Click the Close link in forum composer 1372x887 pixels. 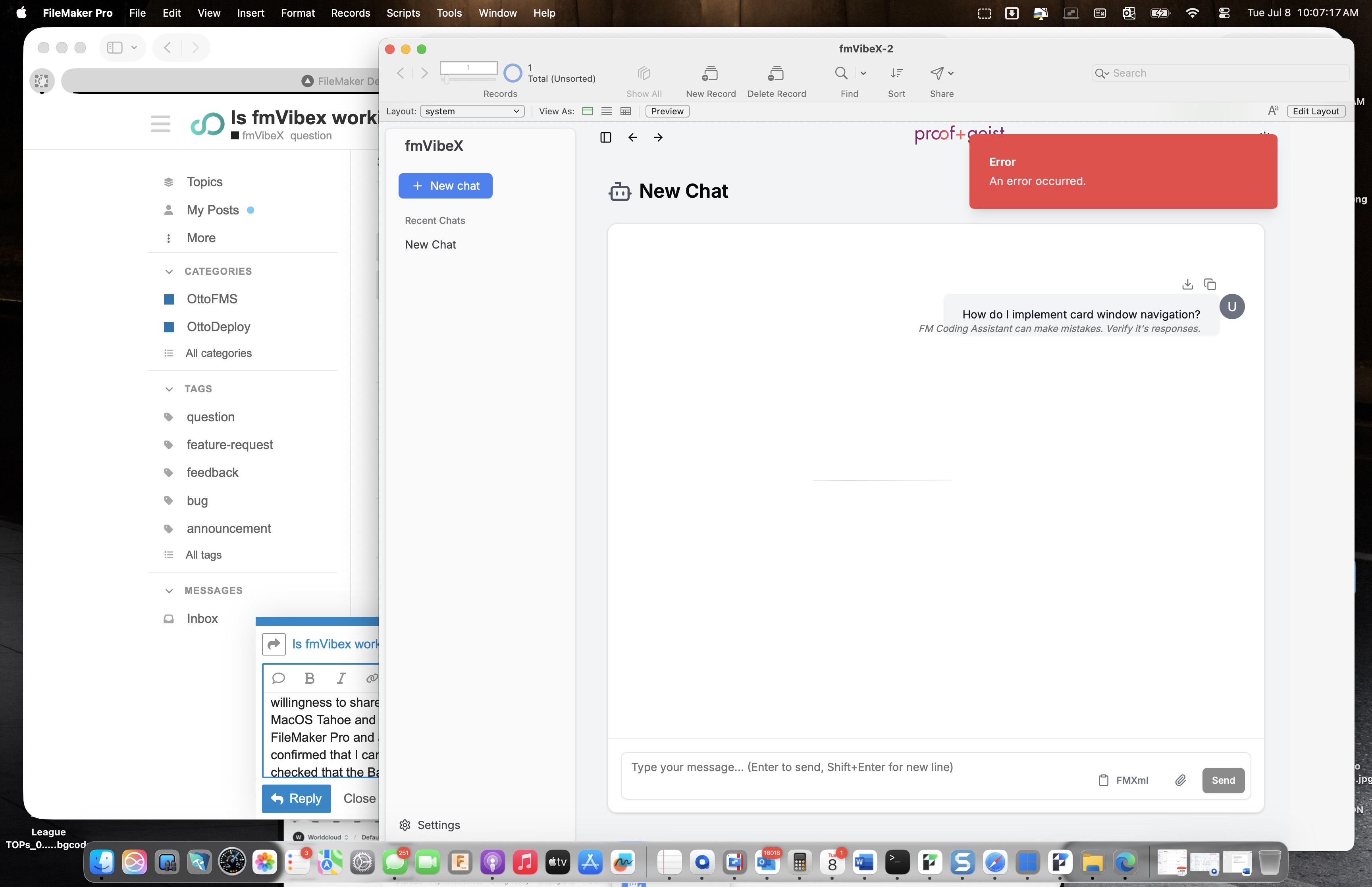[359, 798]
